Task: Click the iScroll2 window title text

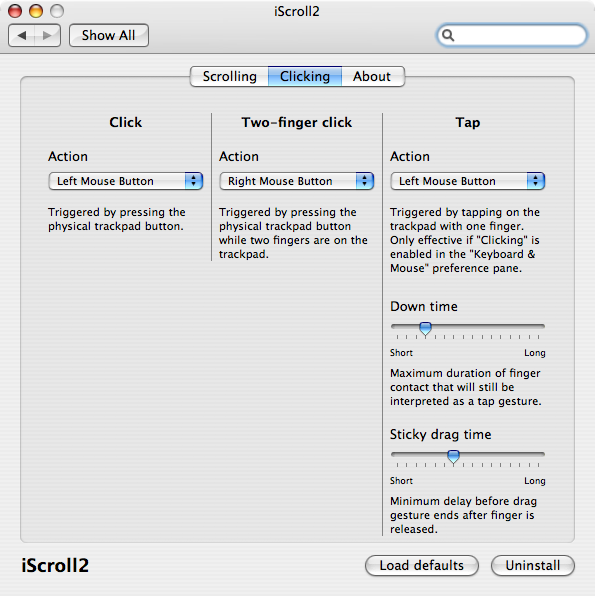Action: coord(297,11)
